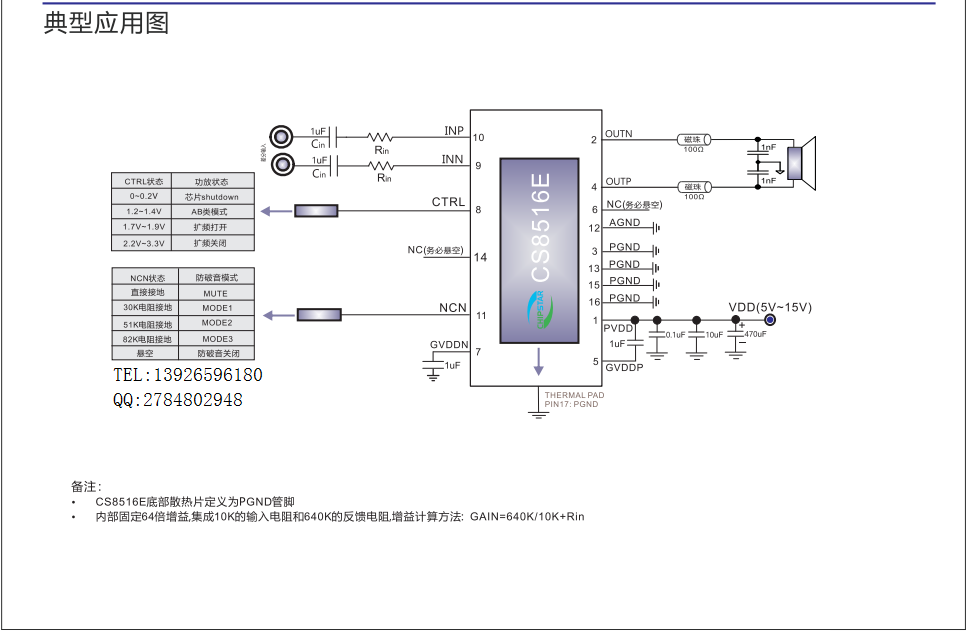Screen dimensions: 967x631
Task: Click the PGND label at pin 3
Action: pyautogui.click(x=624, y=247)
